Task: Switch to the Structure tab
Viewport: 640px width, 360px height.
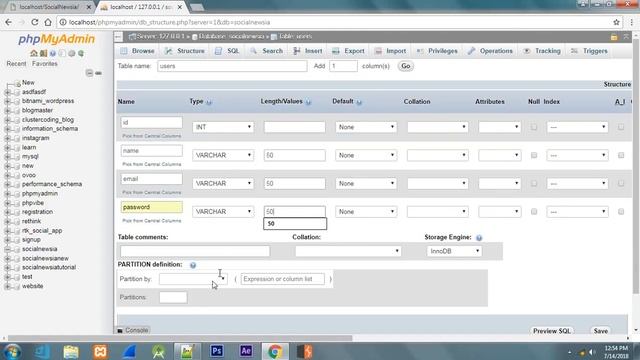Action: tap(185, 51)
